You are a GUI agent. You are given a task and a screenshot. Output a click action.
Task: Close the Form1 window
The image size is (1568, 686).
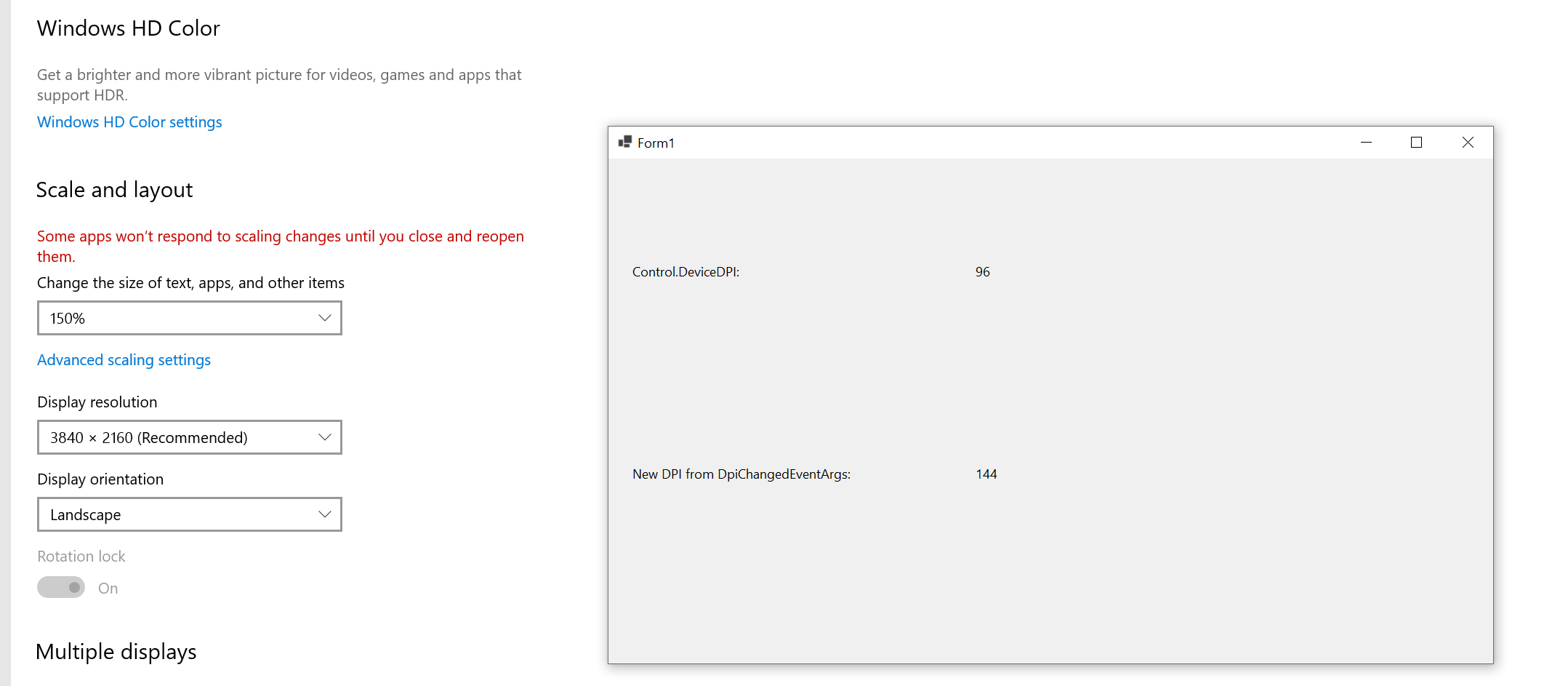pyautogui.click(x=1468, y=143)
